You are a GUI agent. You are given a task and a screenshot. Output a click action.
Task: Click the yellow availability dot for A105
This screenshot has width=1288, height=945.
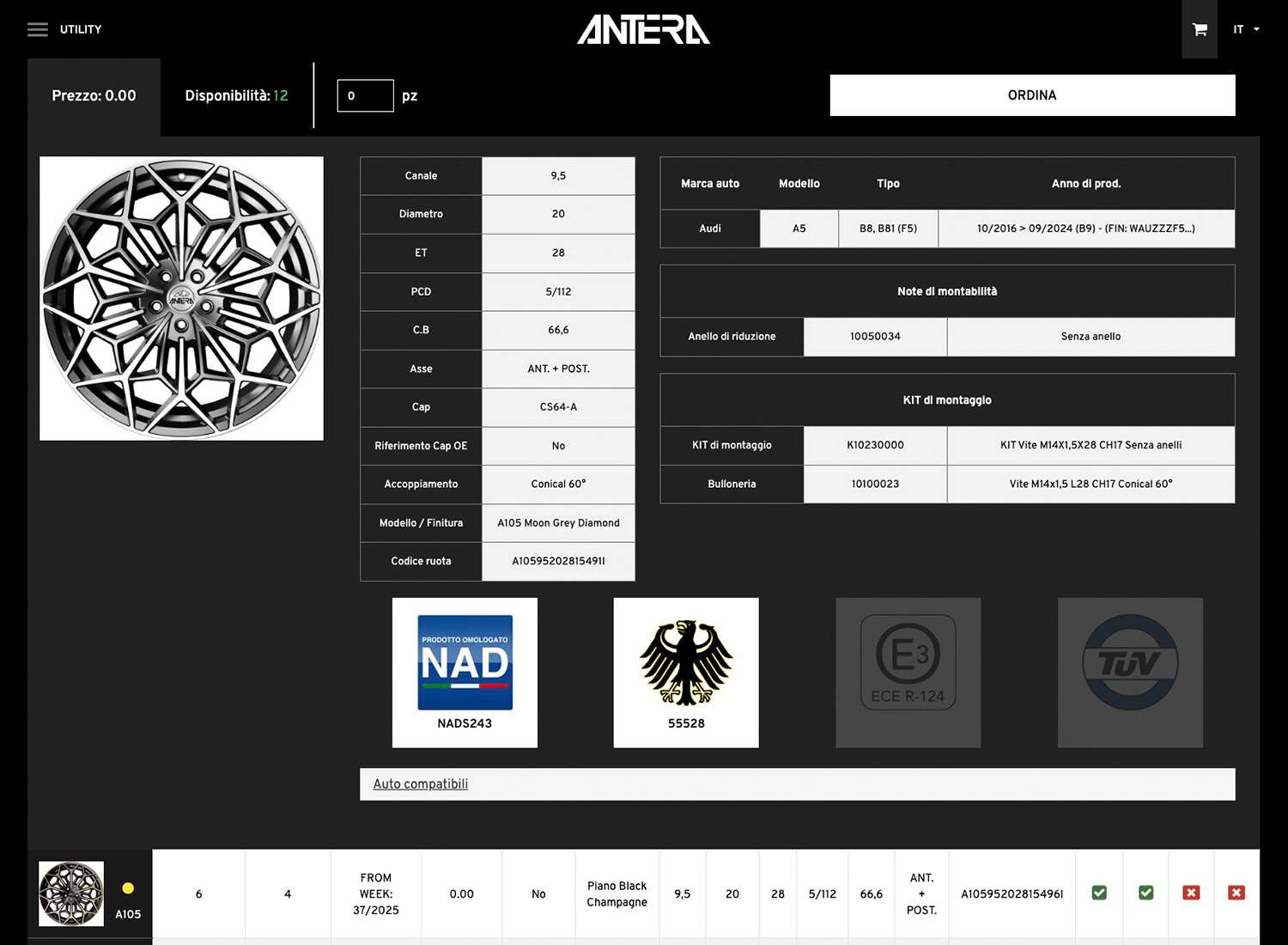pyautogui.click(x=128, y=888)
